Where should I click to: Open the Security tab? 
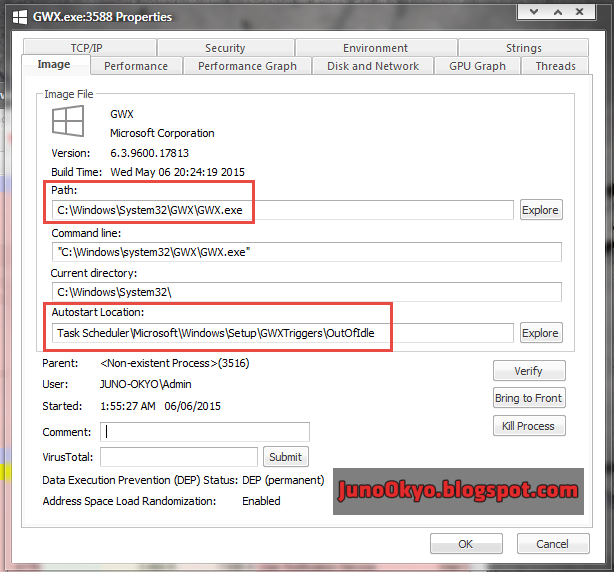coord(226,48)
